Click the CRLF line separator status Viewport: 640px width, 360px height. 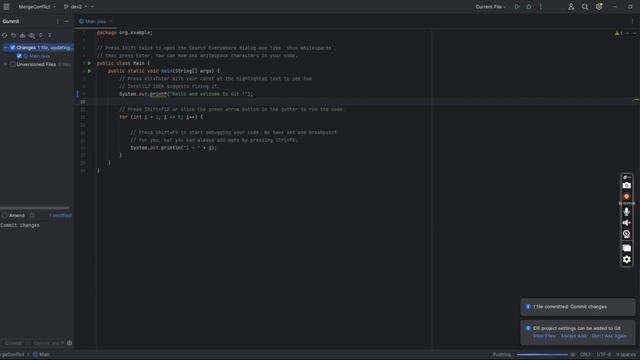click(x=585, y=354)
